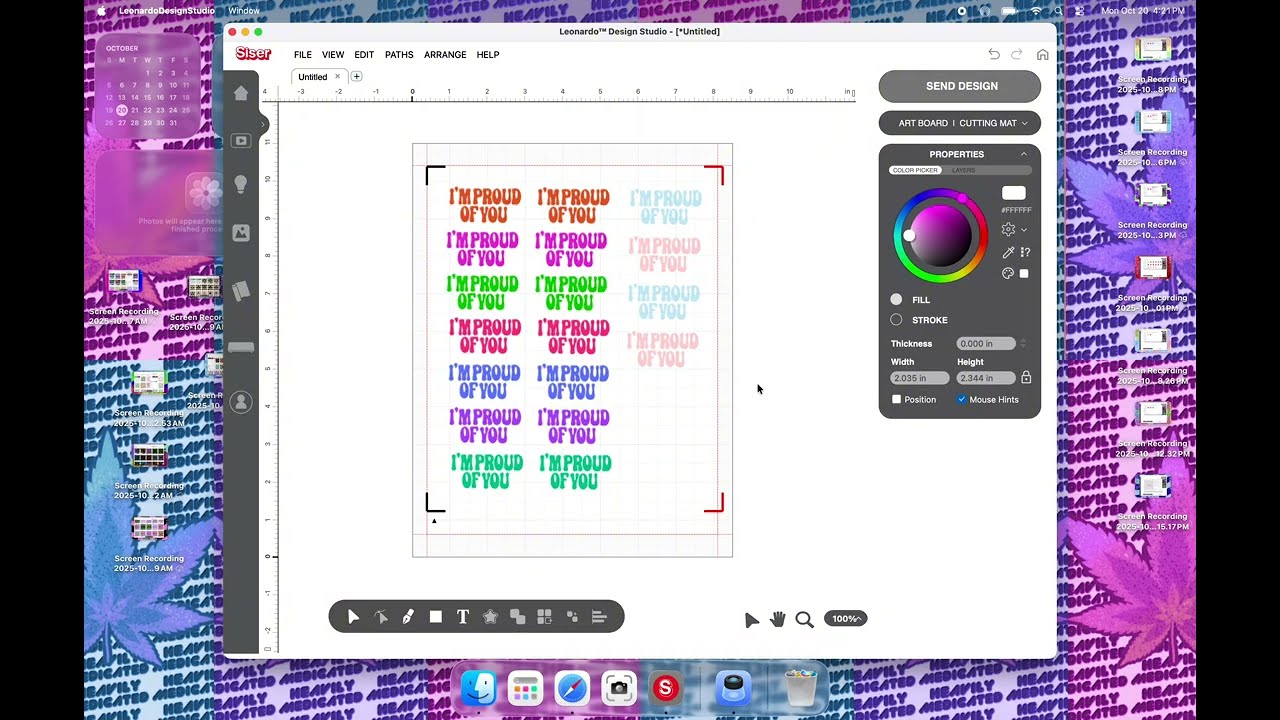Open the align lines tool
Image resolution: width=1280 pixels, height=720 pixels.
[599, 617]
